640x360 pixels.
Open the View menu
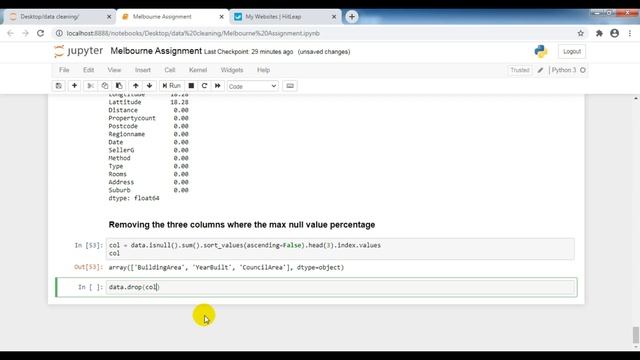tap(114, 70)
